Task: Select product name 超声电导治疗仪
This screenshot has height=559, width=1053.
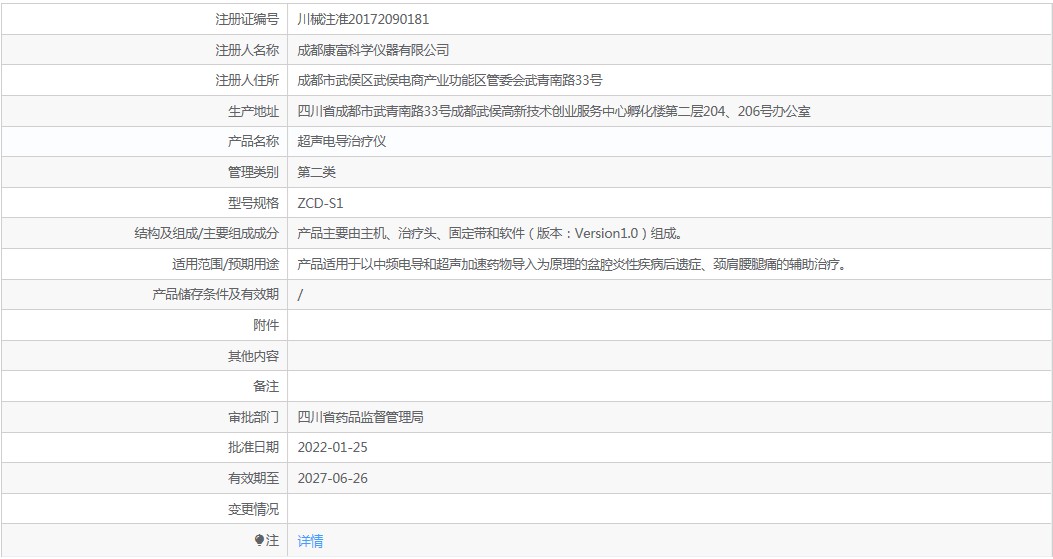Action: coord(342,142)
